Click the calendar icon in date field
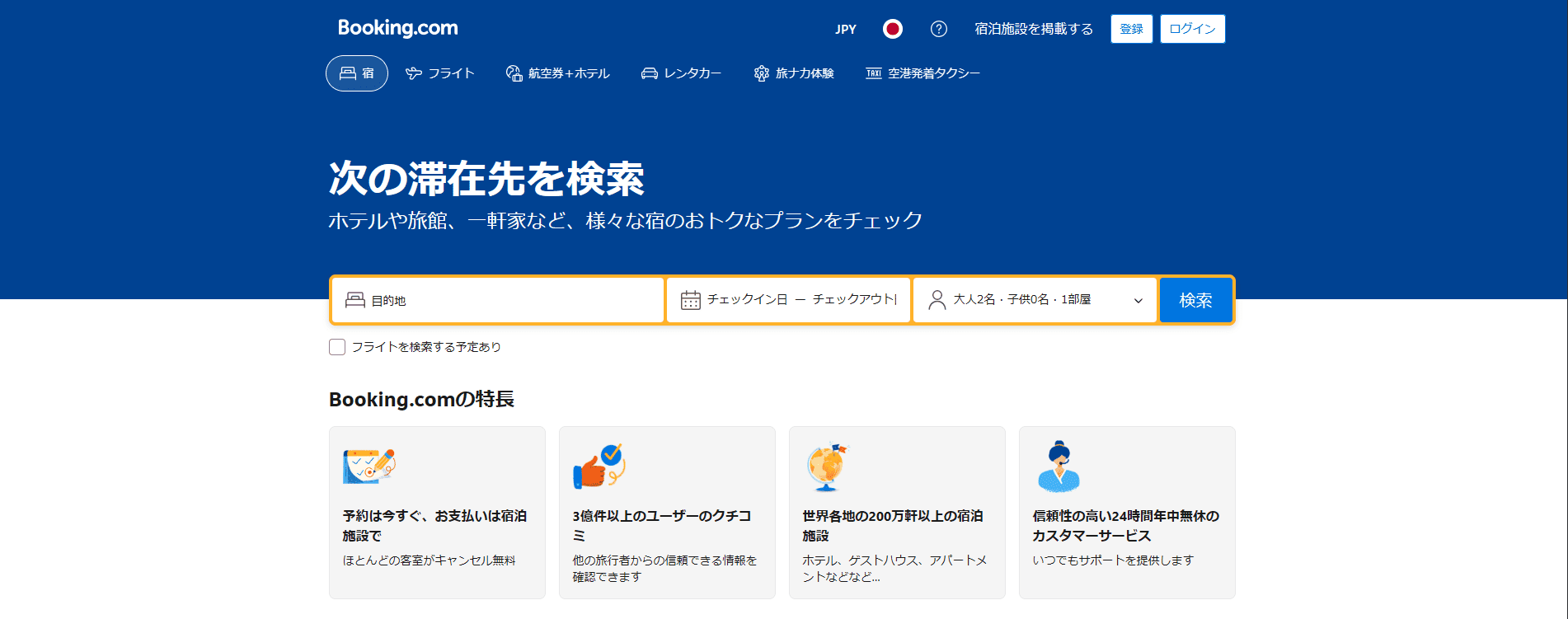The width and height of the screenshot is (1568, 619). 690,300
